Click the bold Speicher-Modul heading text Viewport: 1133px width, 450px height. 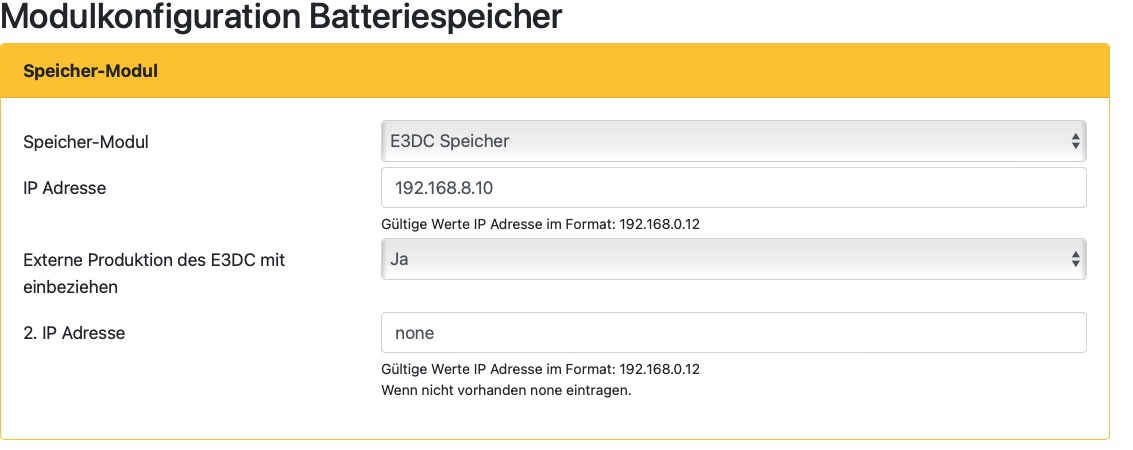[91, 71]
